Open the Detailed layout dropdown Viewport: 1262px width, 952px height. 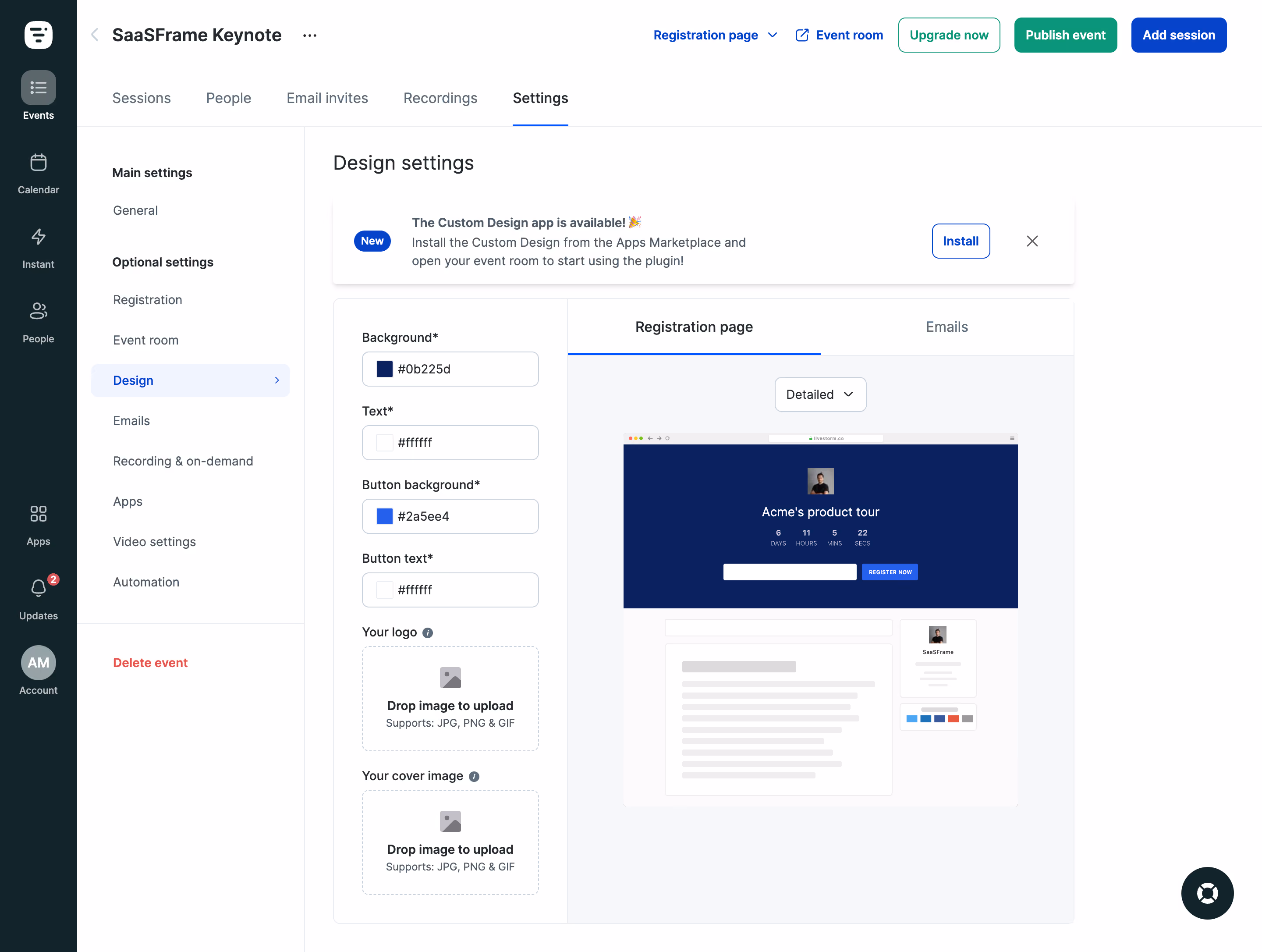coord(820,394)
